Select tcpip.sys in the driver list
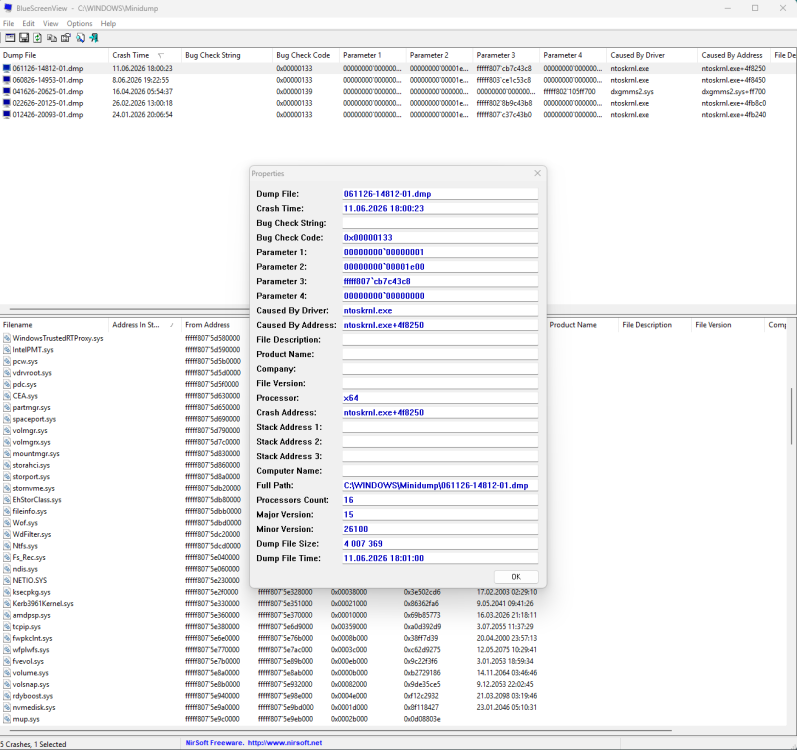This screenshot has height=750, width=797. 26,627
